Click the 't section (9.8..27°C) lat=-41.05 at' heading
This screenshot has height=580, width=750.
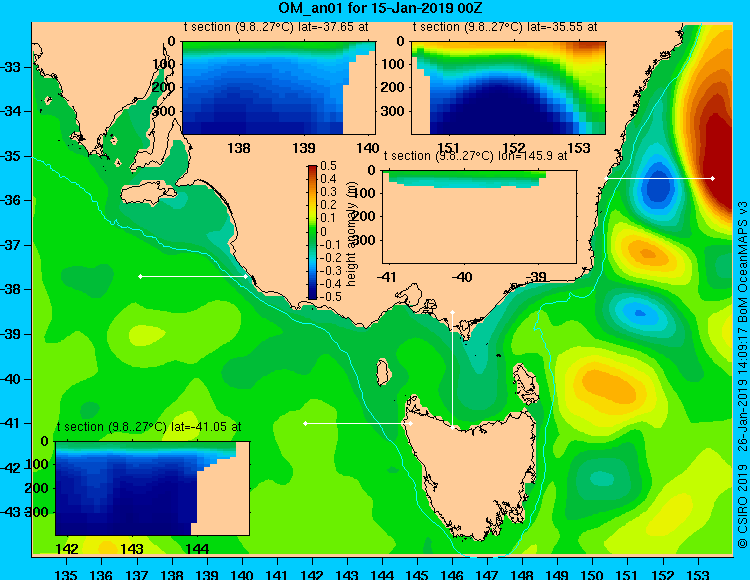(149, 427)
